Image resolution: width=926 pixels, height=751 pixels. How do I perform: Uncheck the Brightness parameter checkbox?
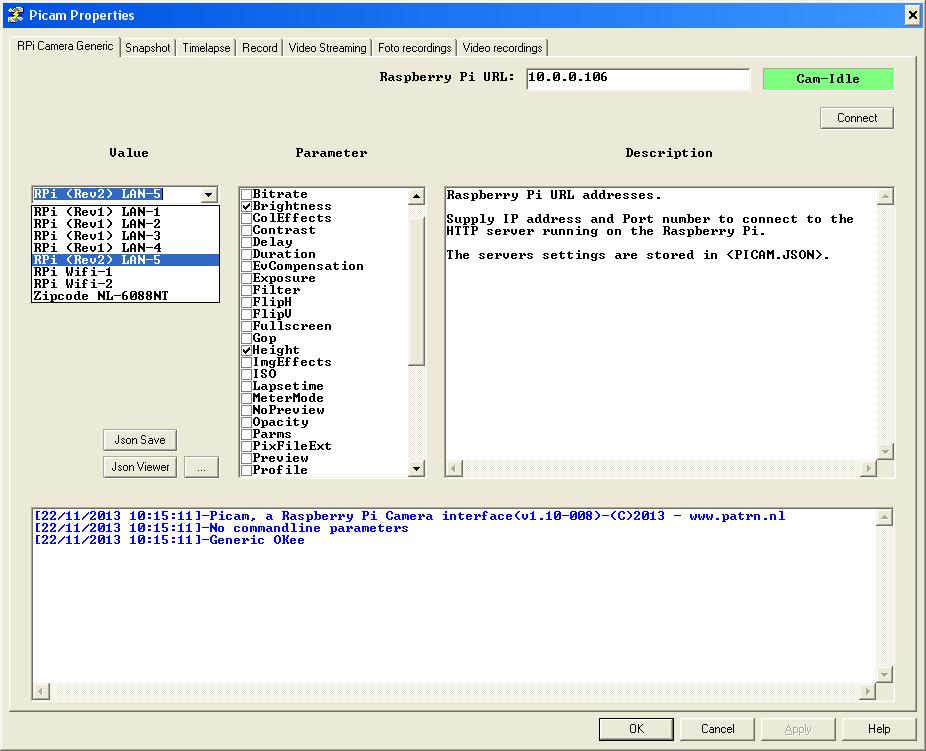point(246,206)
